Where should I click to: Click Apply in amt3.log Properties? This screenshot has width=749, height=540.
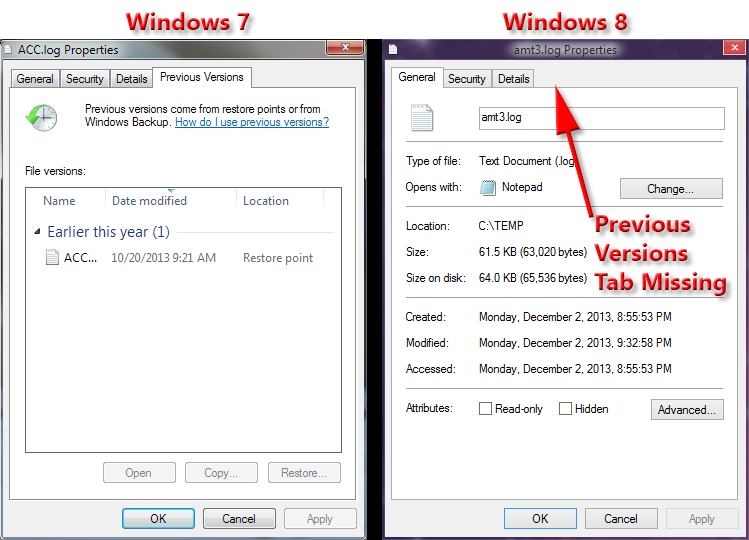pyautogui.click(x=702, y=518)
